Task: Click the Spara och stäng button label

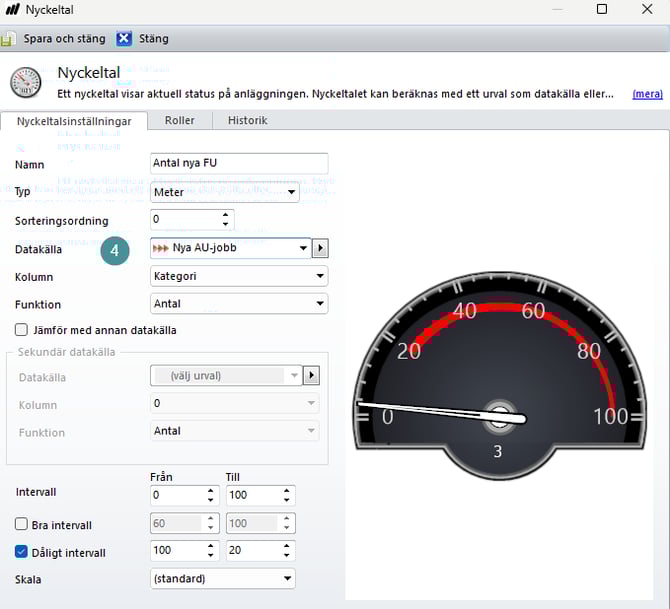Action: (x=64, y=39)
